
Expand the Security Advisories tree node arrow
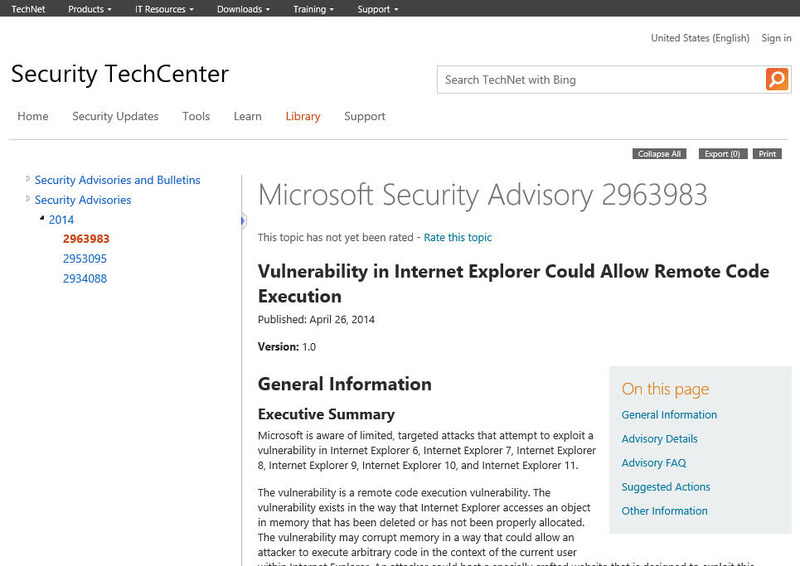tap(28, 199)
